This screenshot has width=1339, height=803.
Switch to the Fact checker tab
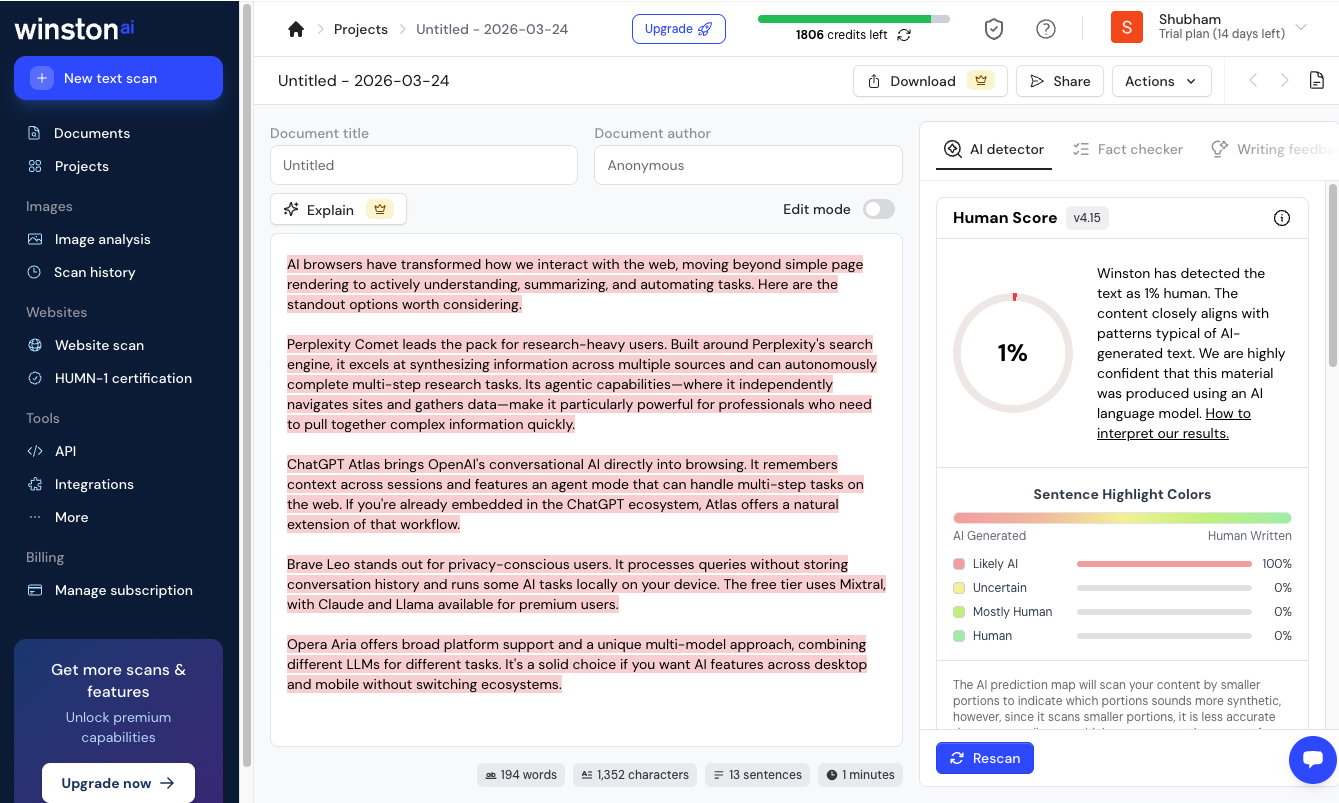(x=1127, y=148)
